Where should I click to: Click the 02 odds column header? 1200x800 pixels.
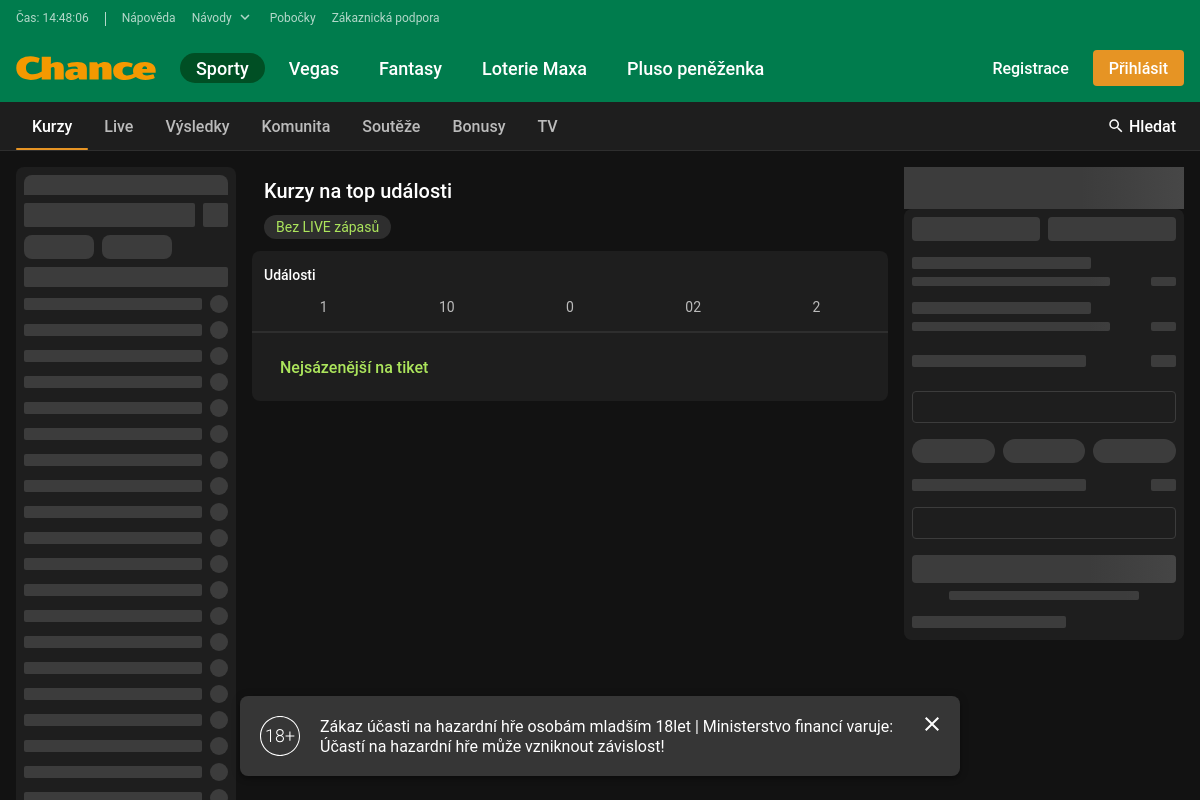693,307
